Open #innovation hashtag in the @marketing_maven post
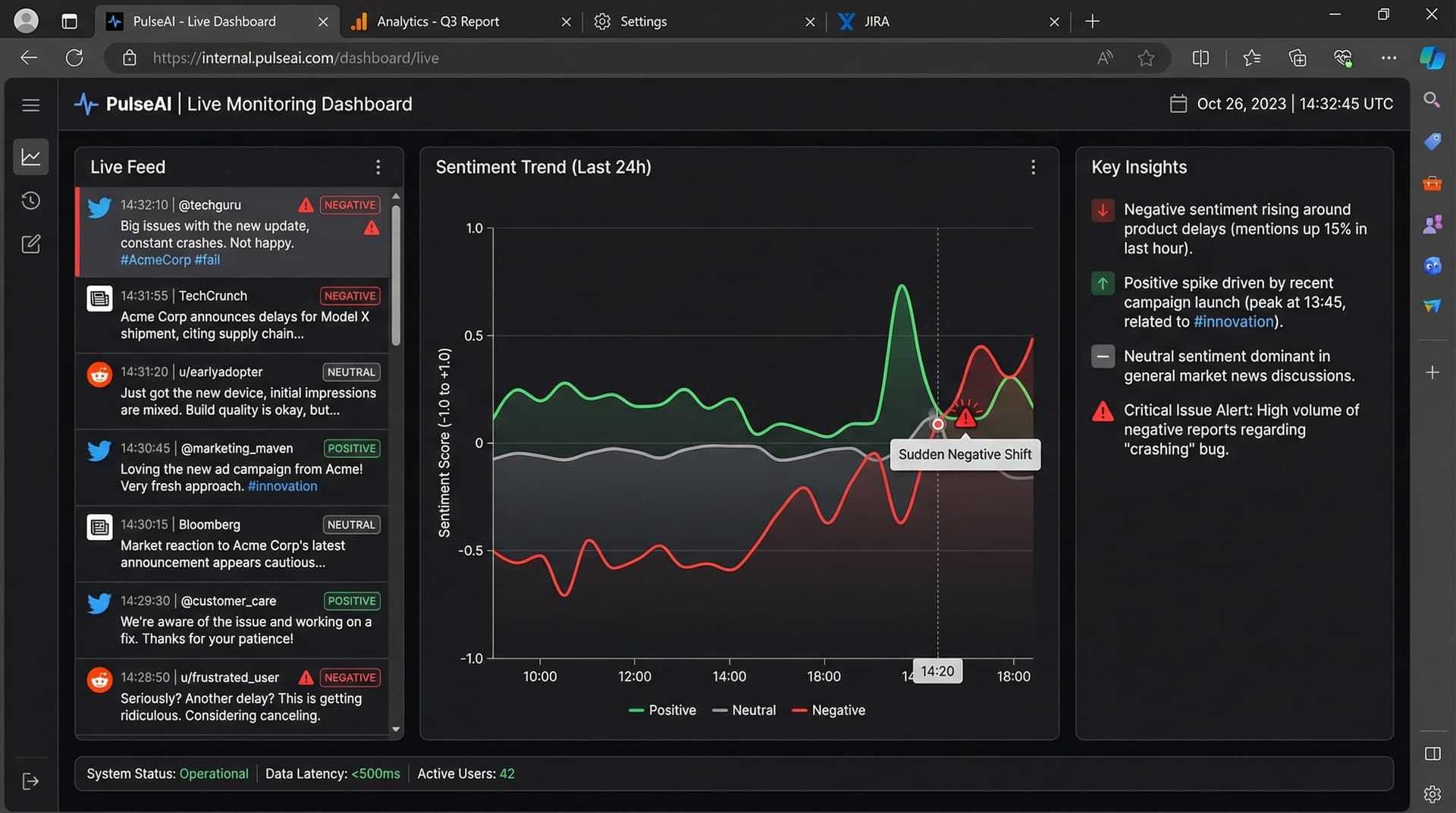The height and width of the screenshot is (813, 1456). coord(283,487)
